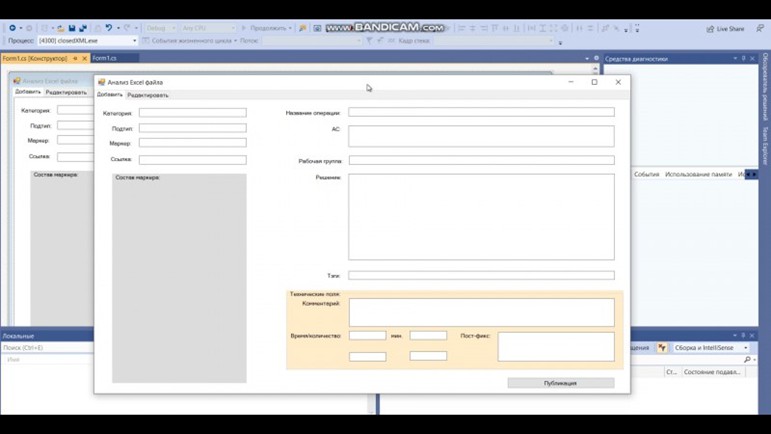The image size is (771, 434).
Task: Close the Form1.cs [Конструктор] tab
Action: 84,58
